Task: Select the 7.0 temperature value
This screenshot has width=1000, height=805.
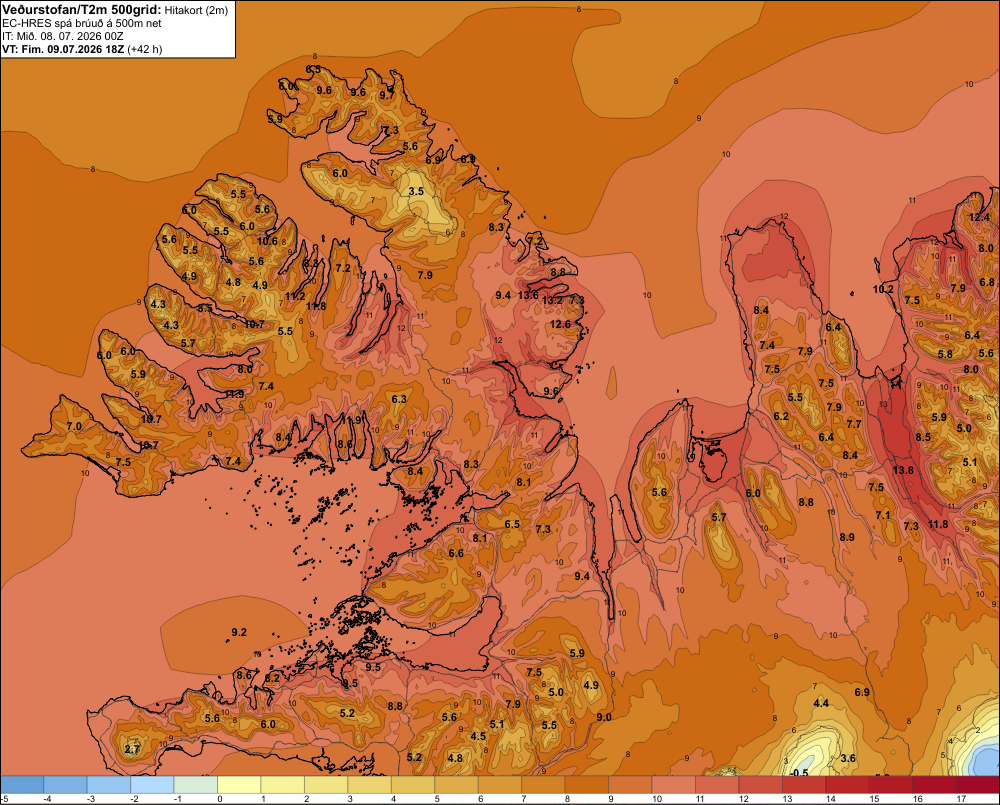Action: click(x=74, y=426)
